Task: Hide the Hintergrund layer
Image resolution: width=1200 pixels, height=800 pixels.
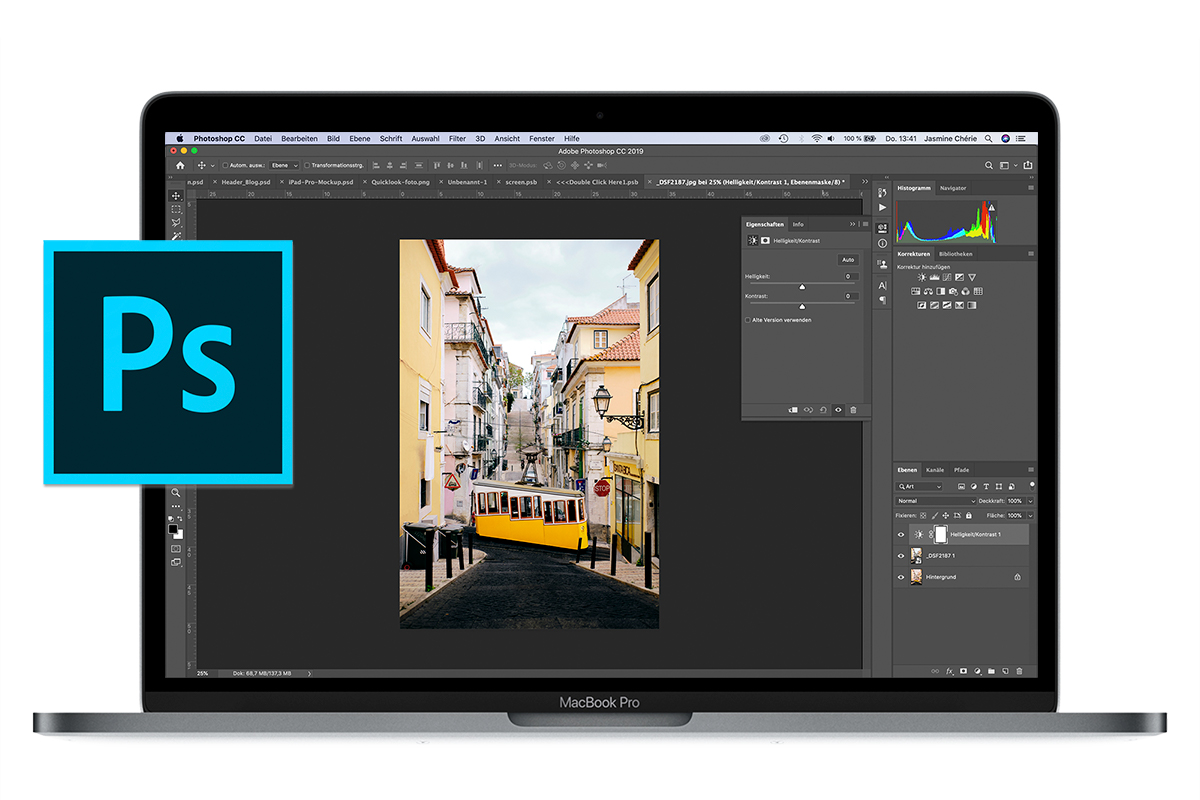Action: tap(901, 577)
